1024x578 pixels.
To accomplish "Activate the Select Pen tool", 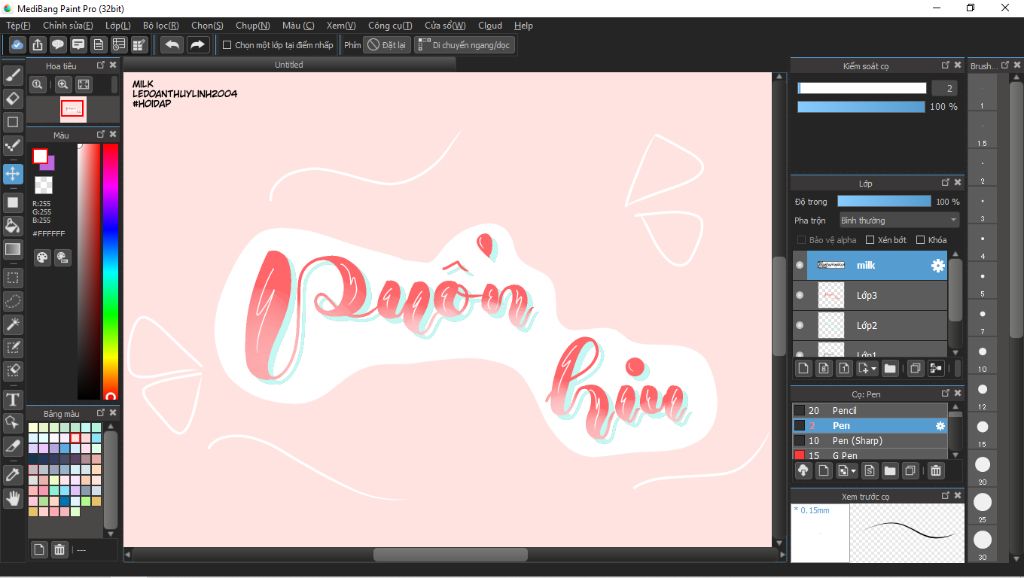I will click(12, 347).
